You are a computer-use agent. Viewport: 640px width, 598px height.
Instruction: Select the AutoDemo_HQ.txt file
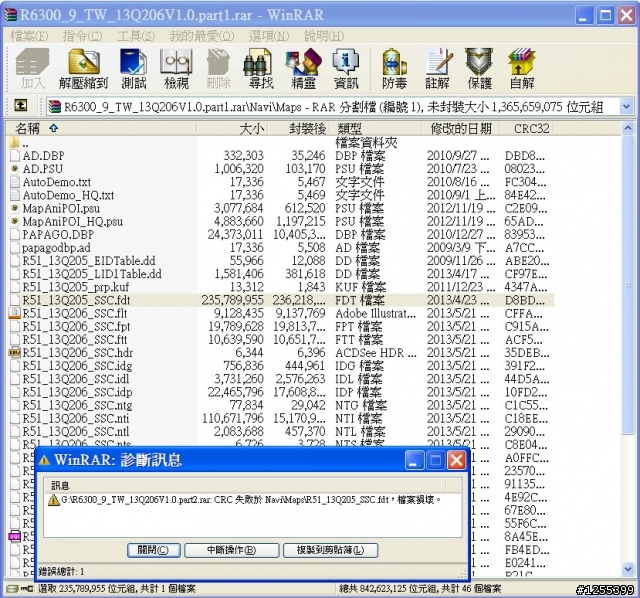(68, 195)
